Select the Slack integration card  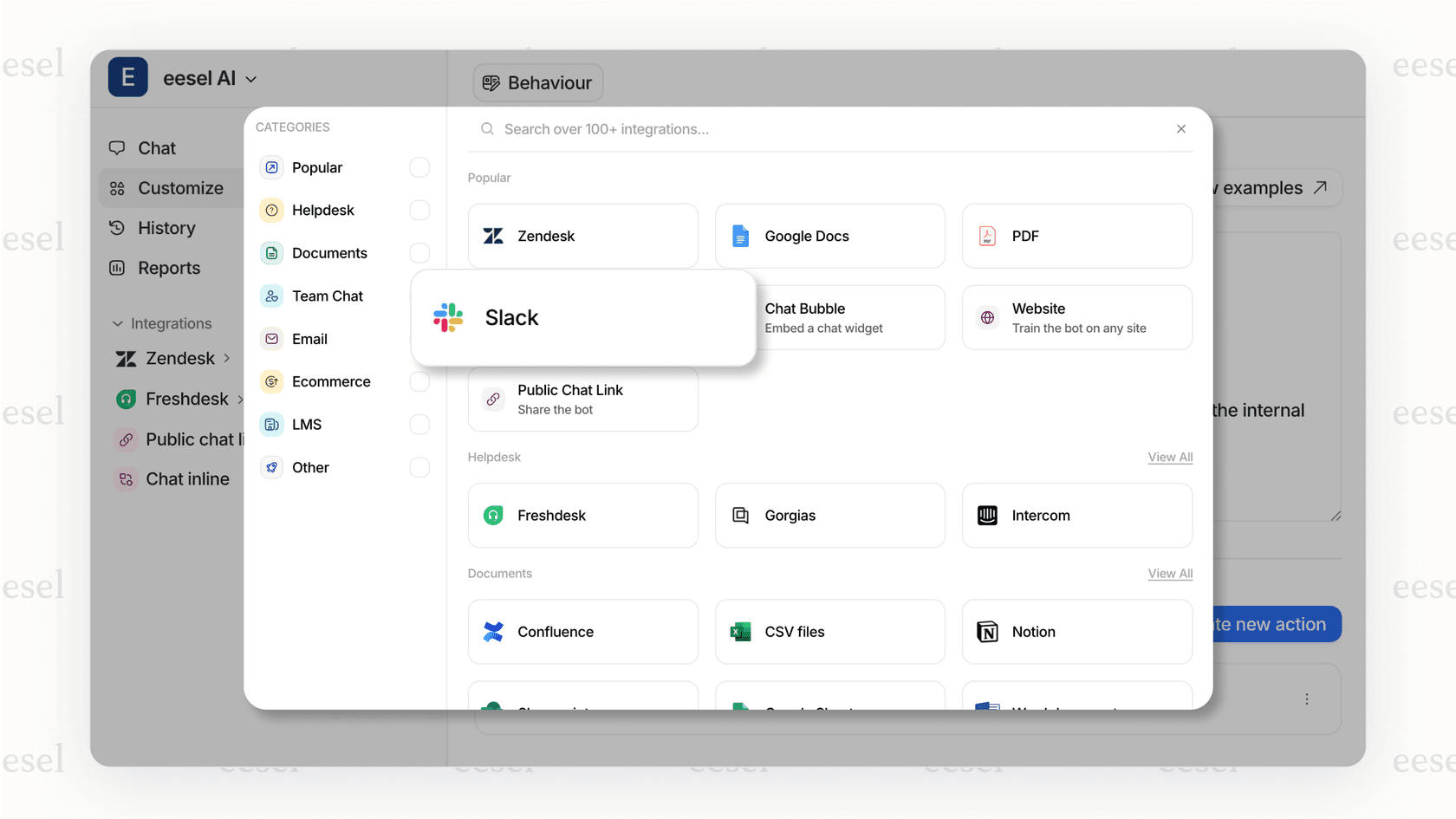[x=582, y=317]
